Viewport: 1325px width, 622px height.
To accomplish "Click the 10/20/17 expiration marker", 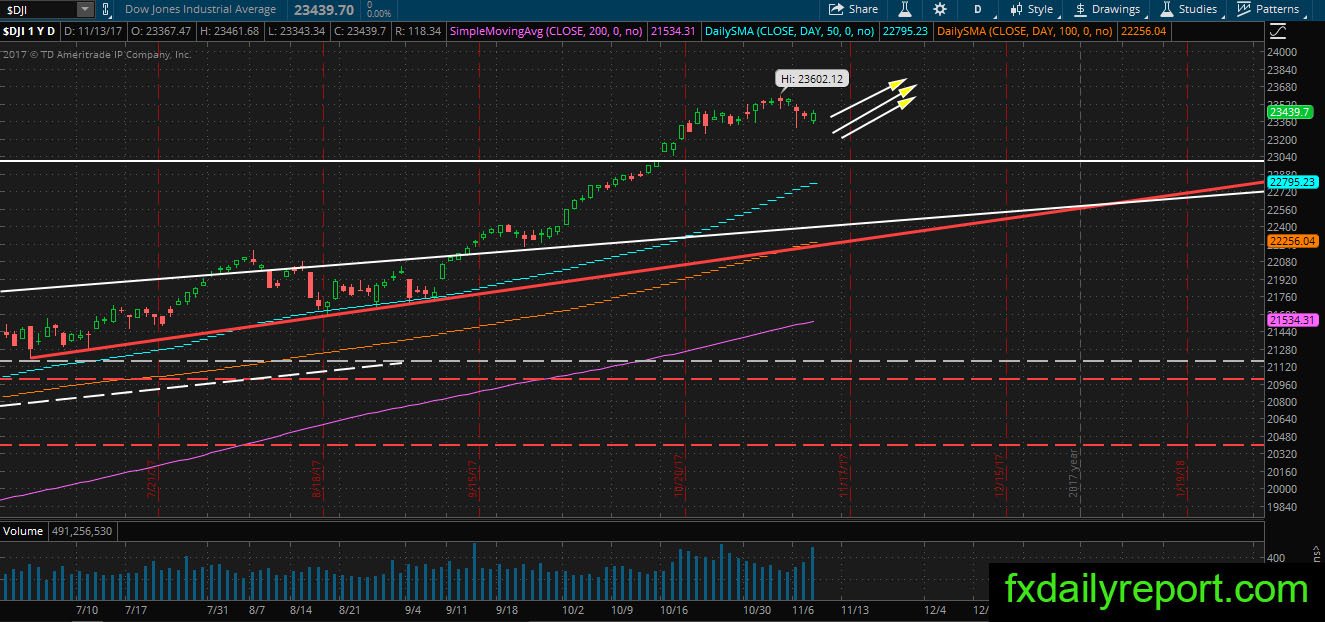I will point(679,477).
